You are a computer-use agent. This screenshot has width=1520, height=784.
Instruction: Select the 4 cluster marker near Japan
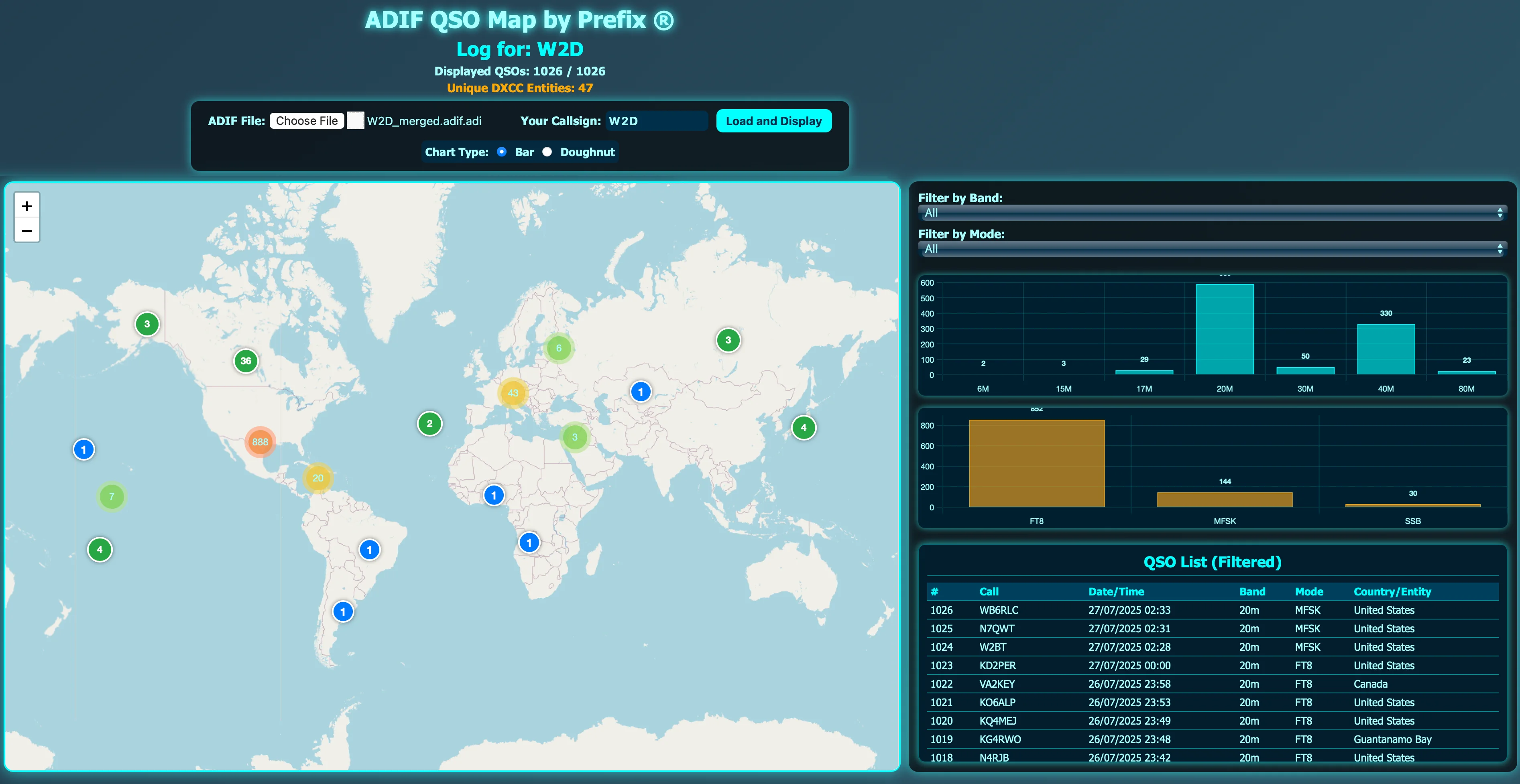pyautogui.click(x=803, y=428)
